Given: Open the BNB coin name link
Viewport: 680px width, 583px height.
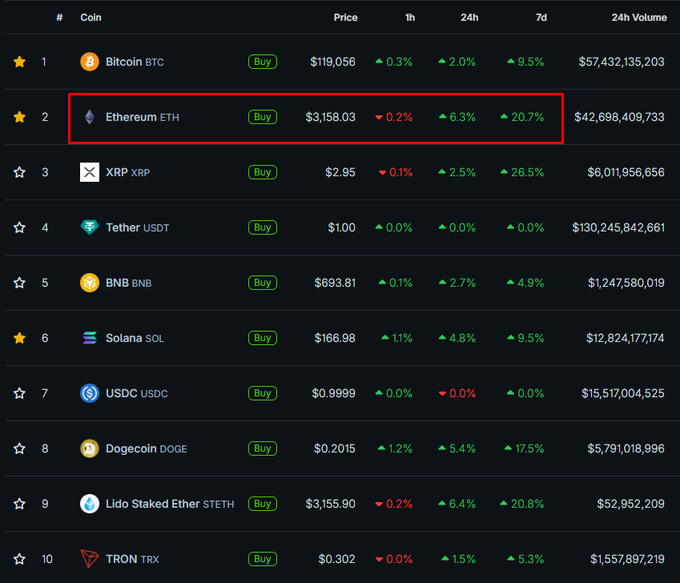Looking at the screenshot, I should click(128, 283).
